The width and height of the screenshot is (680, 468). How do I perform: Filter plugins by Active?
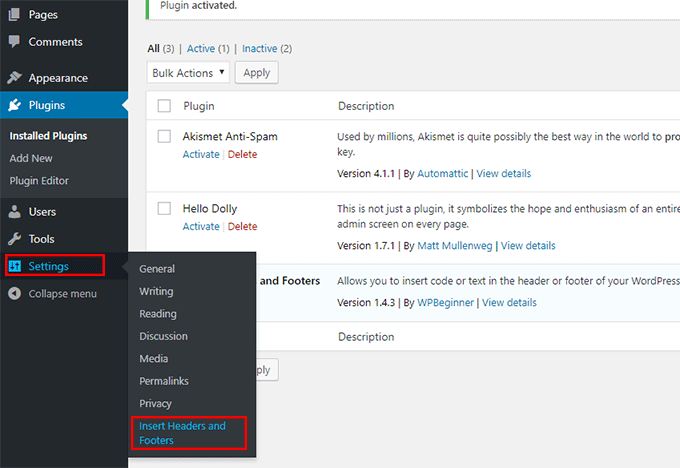[201, 49]
